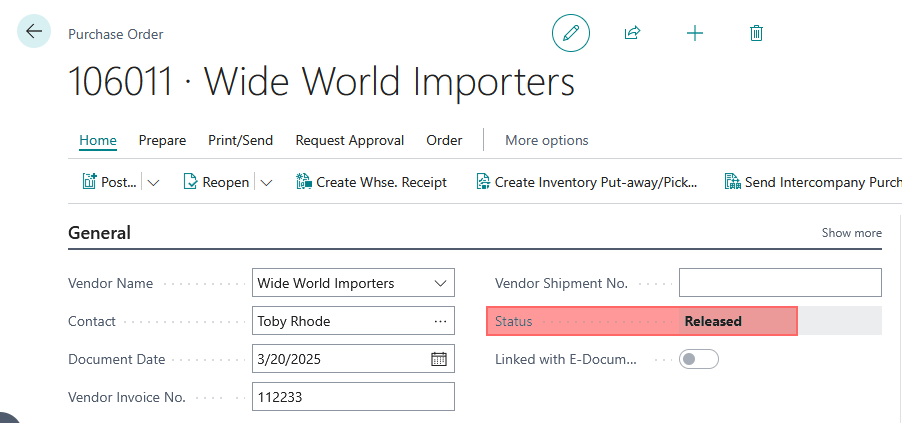The width and height of the screenshot is (902, 423).
Task: Click the 106011 Wide World Importers title
Action: click(x=321, y=81)
